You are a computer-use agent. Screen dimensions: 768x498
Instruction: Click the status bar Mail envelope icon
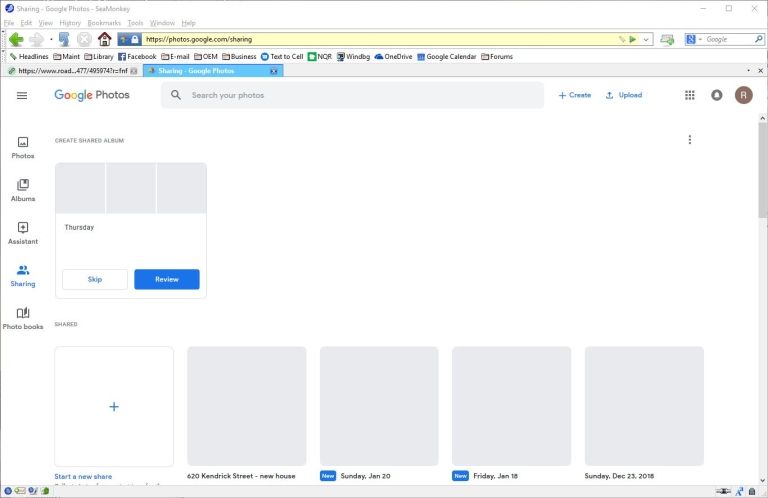[x=20, y=491]
